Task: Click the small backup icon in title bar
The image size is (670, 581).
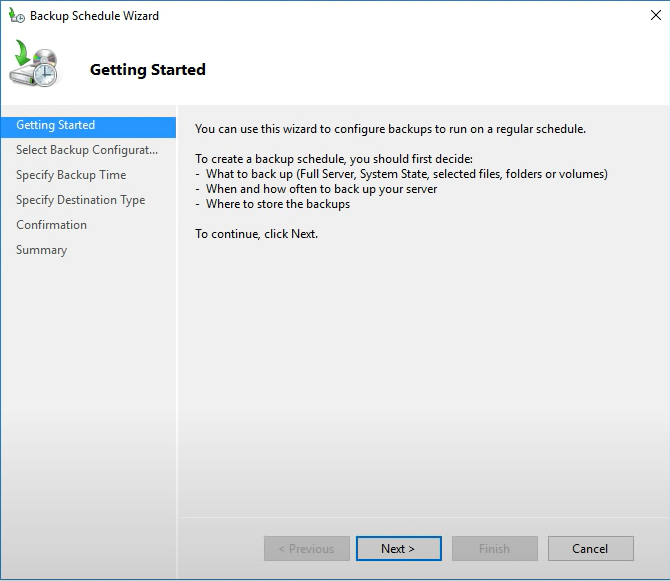Action: point(16,16)
